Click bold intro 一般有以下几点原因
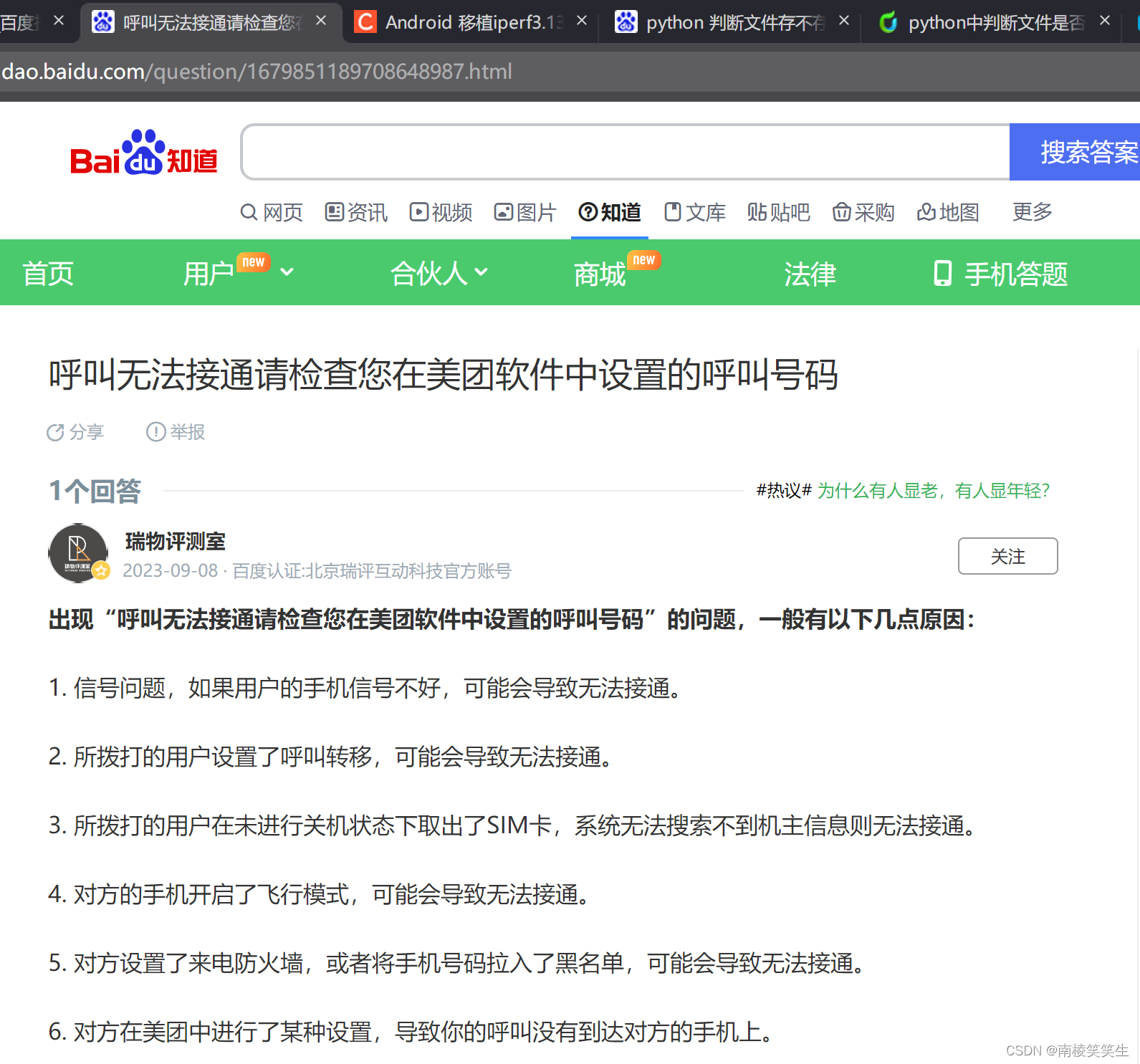1140x1064 pixels. tap(868, 619)
